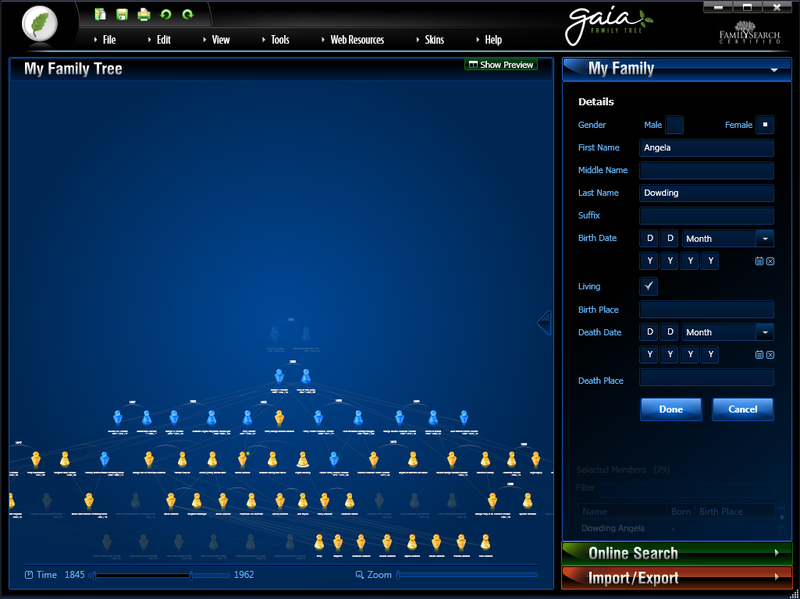Open the Death Date calendar picker icon
Viewport: 800px width, 599px height.
(x=759, y=355)
